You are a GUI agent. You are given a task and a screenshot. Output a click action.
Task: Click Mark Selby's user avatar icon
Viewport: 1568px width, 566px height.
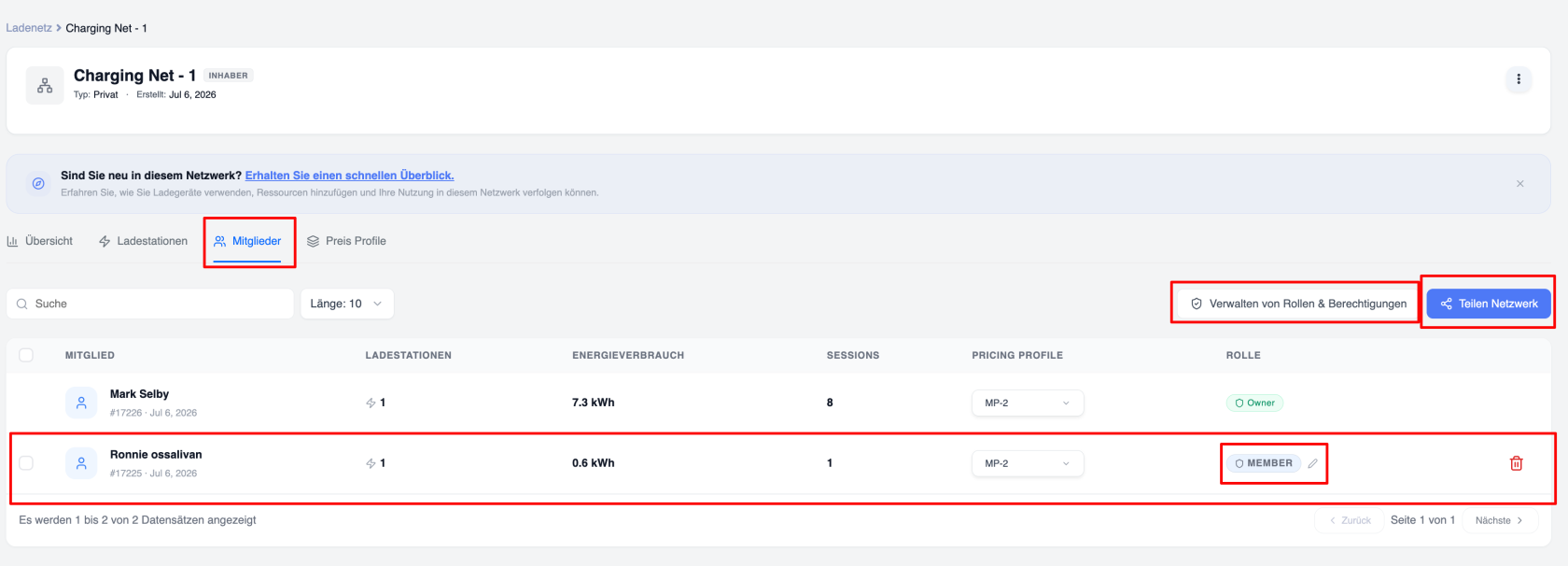point(81,403)
